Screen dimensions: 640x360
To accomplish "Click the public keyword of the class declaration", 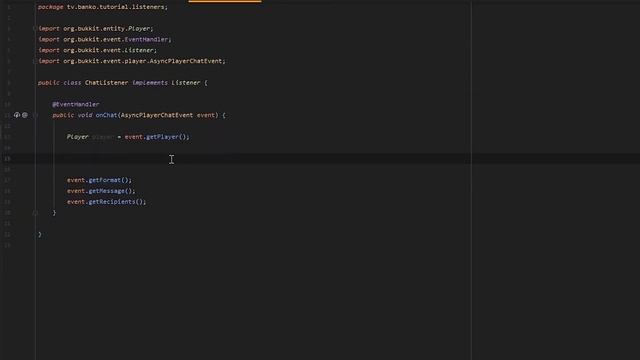I will coord(49,83).
